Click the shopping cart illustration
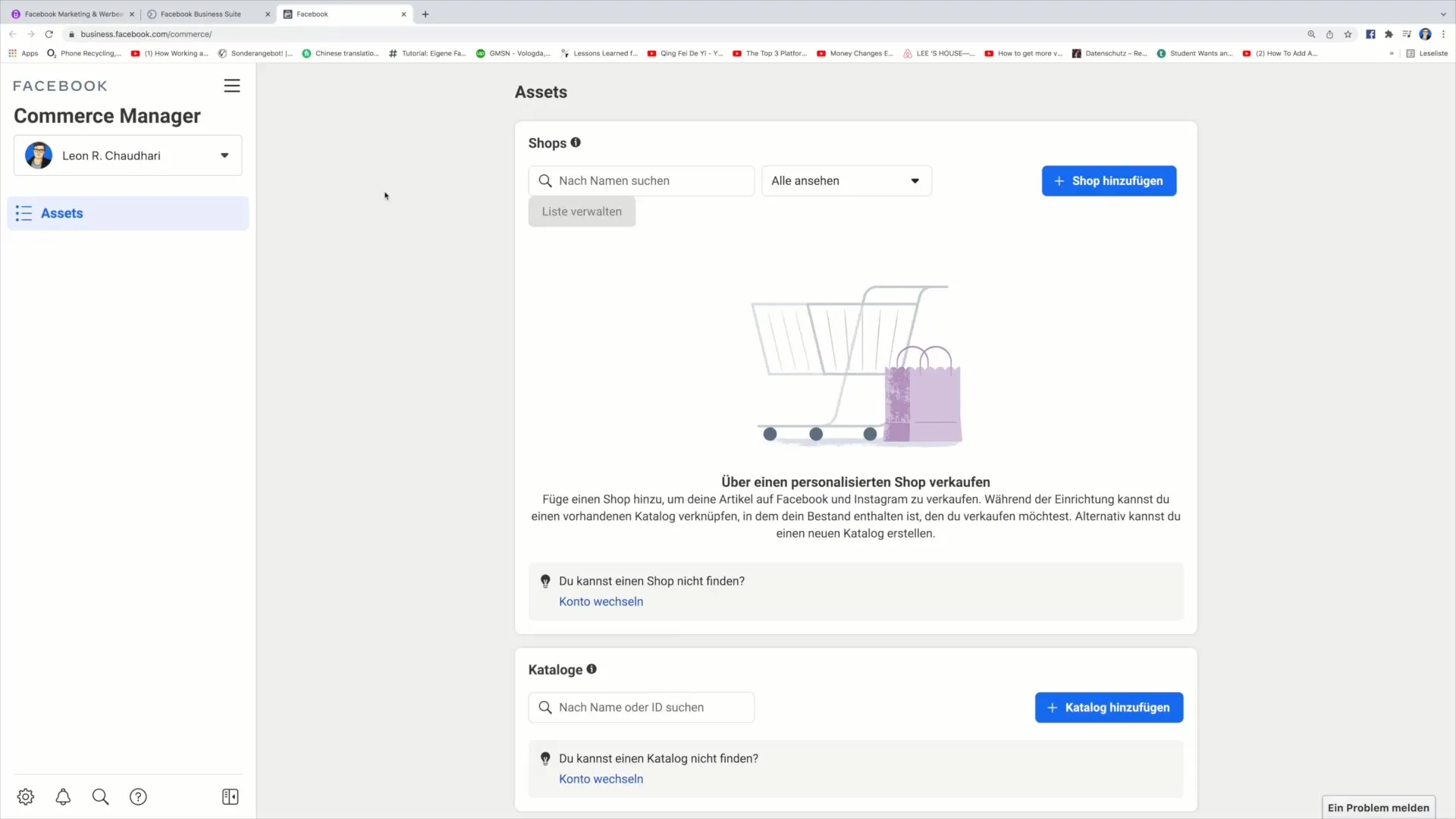 coord(856,365)
